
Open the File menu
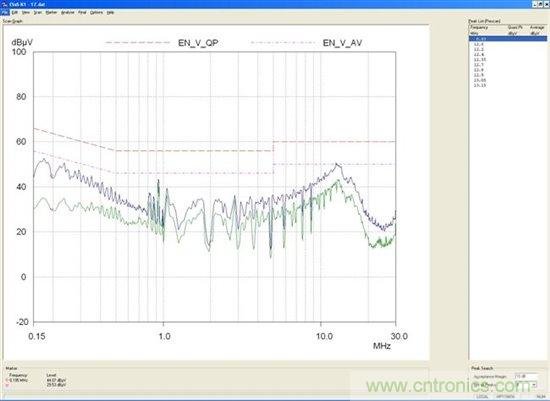click(5, 12)
